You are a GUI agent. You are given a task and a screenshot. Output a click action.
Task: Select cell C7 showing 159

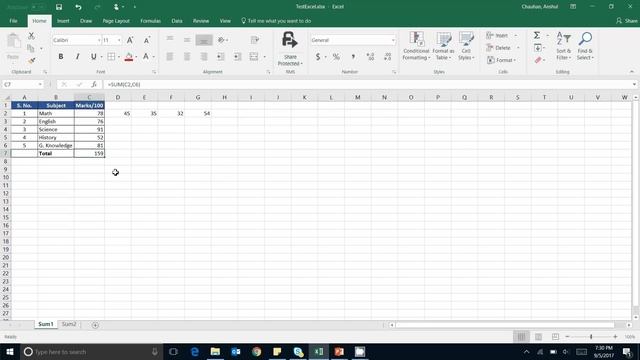(89, 153)
